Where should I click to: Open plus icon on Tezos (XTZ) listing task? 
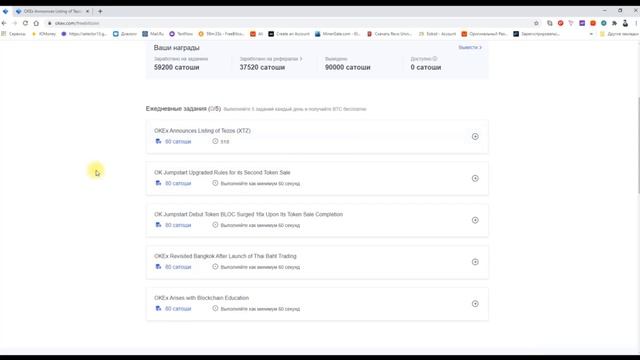475,137
